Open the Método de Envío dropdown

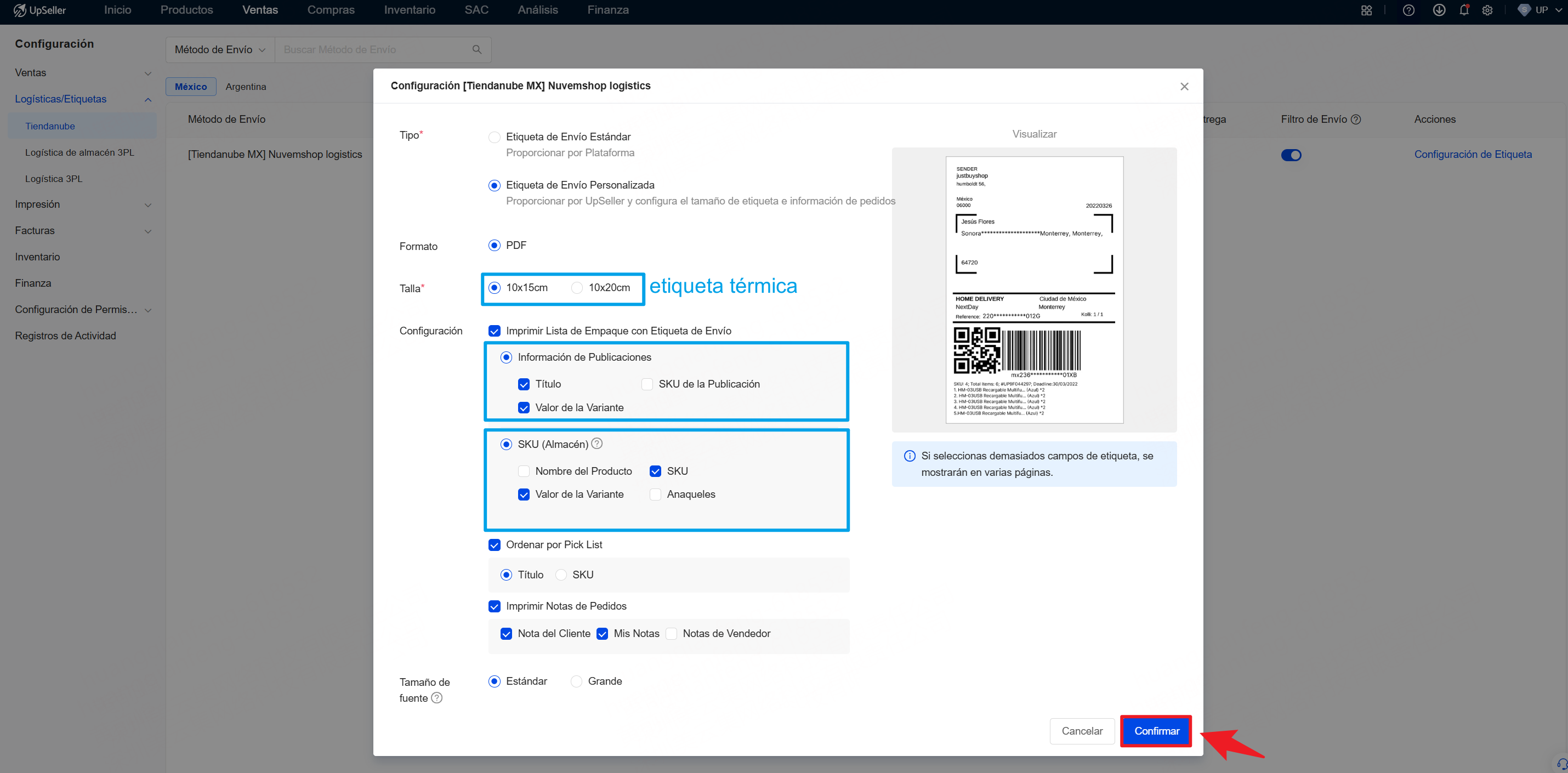[x=220, y=50]
